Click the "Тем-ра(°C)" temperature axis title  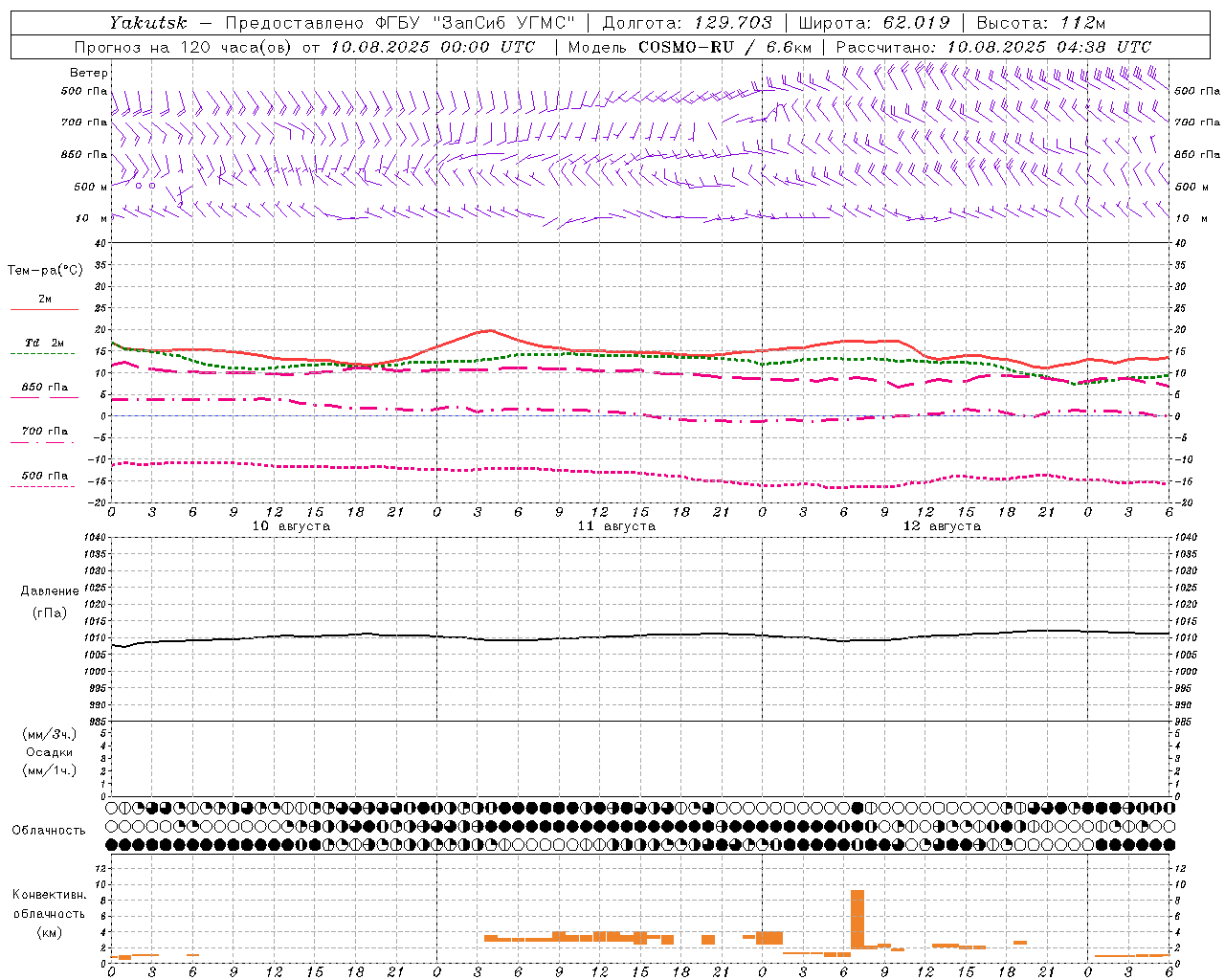45,271
